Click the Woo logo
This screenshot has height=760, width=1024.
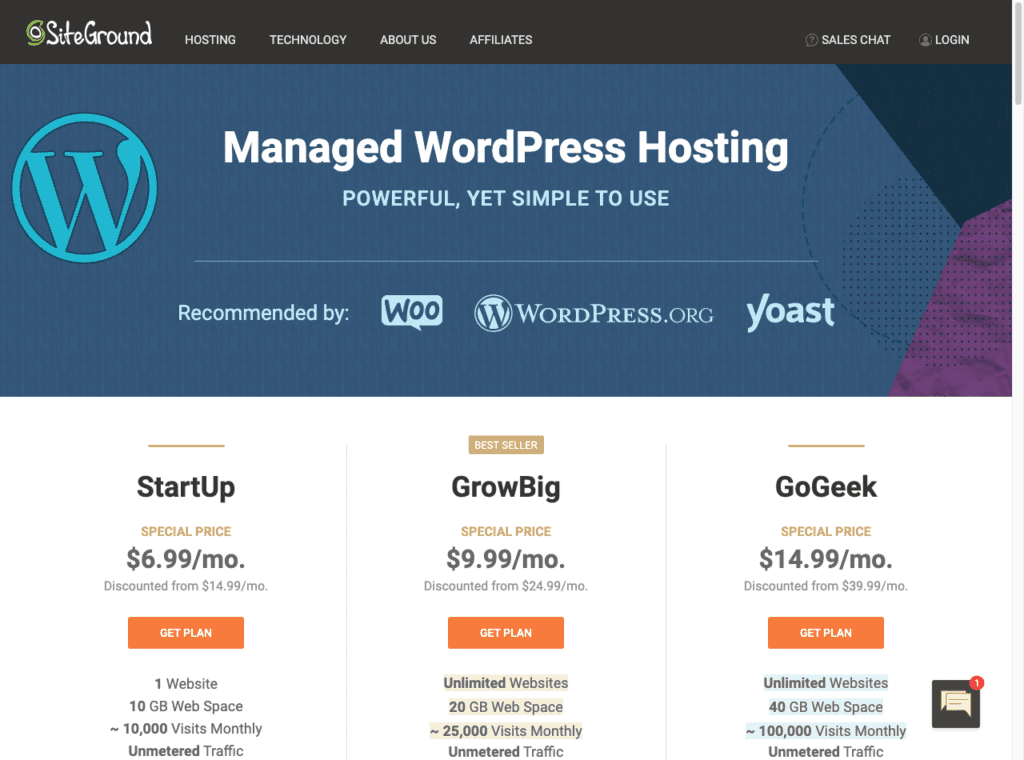pos(412,312)
